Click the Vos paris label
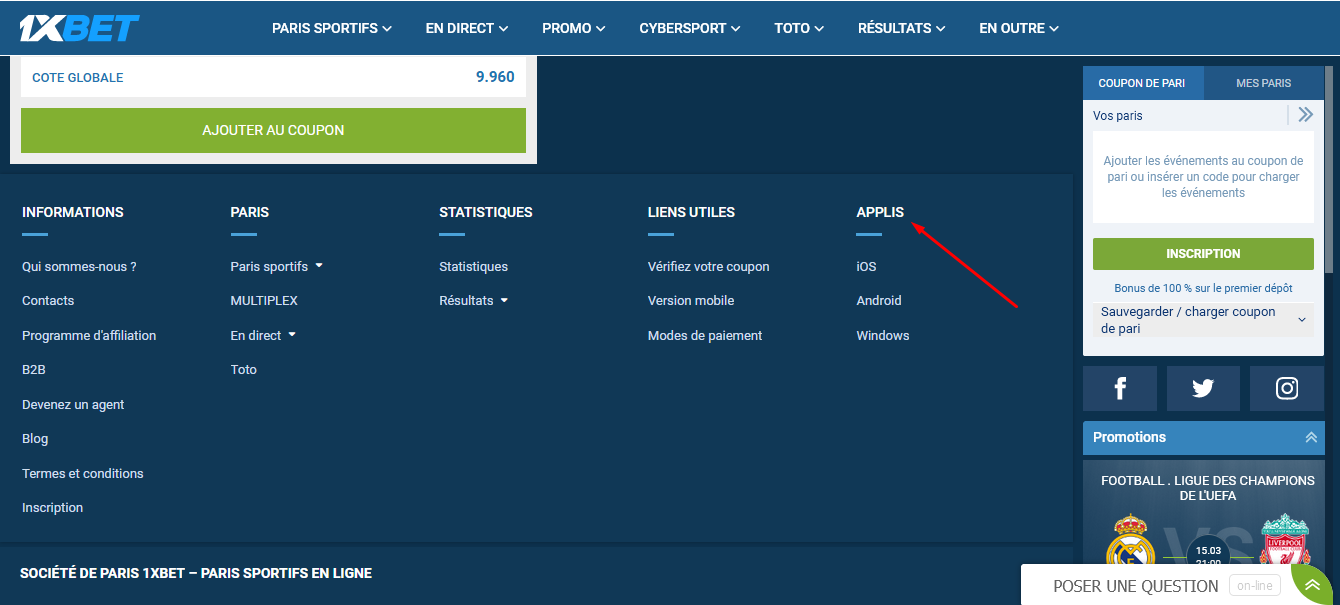Image resolution: width=1340 pixels, height=605 pixels. (1118, 116)
